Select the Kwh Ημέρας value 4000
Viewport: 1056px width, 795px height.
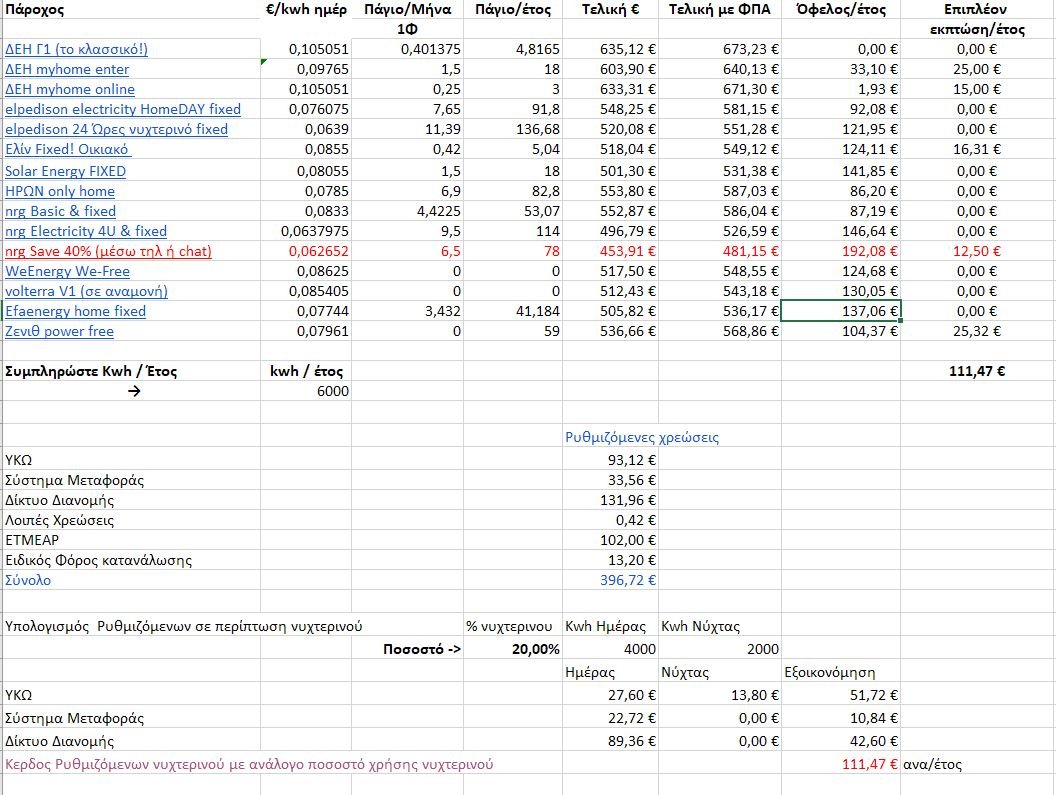[x=610, y=649]
